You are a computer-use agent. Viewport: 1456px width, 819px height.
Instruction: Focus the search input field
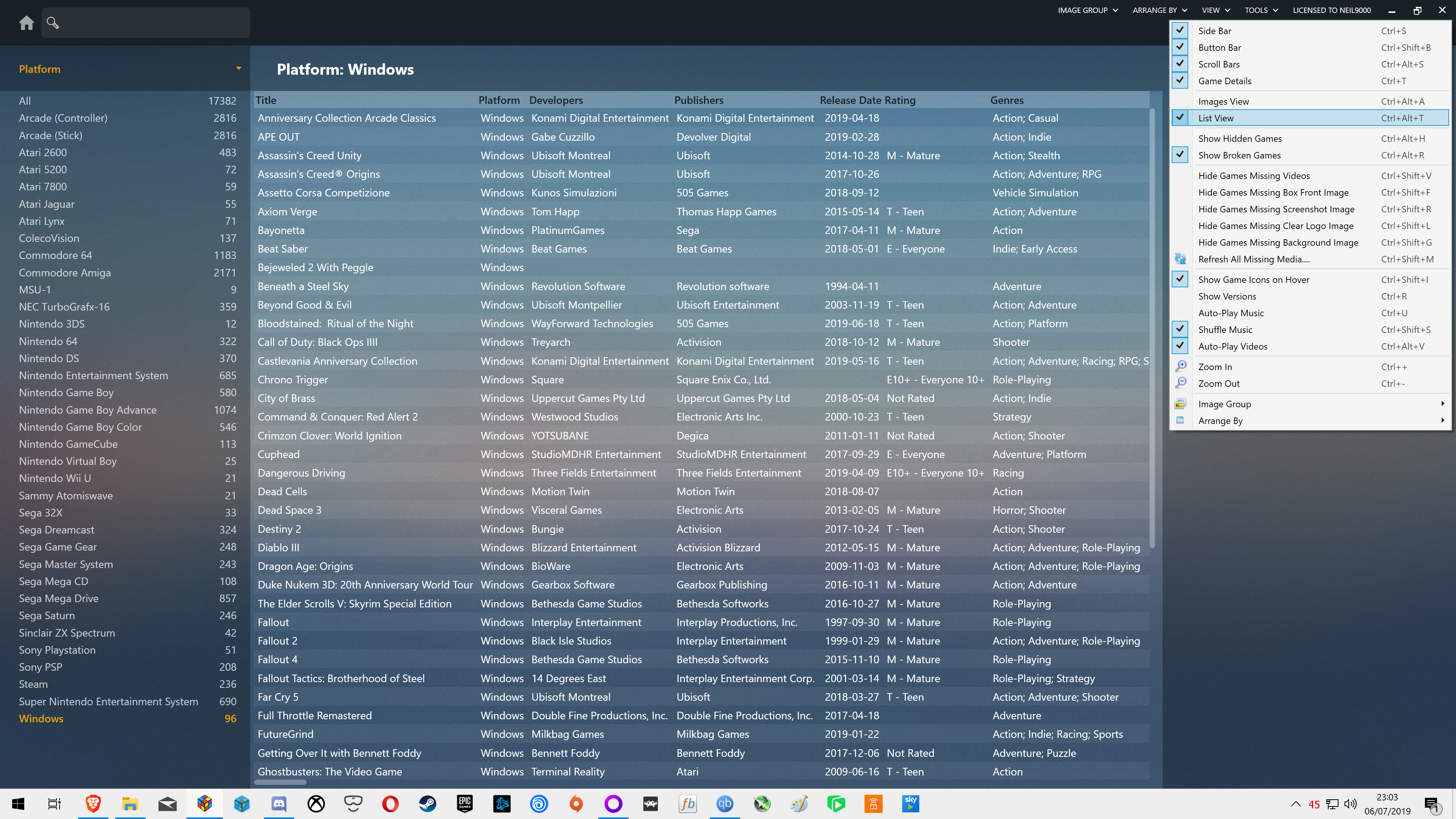(146, 23)
